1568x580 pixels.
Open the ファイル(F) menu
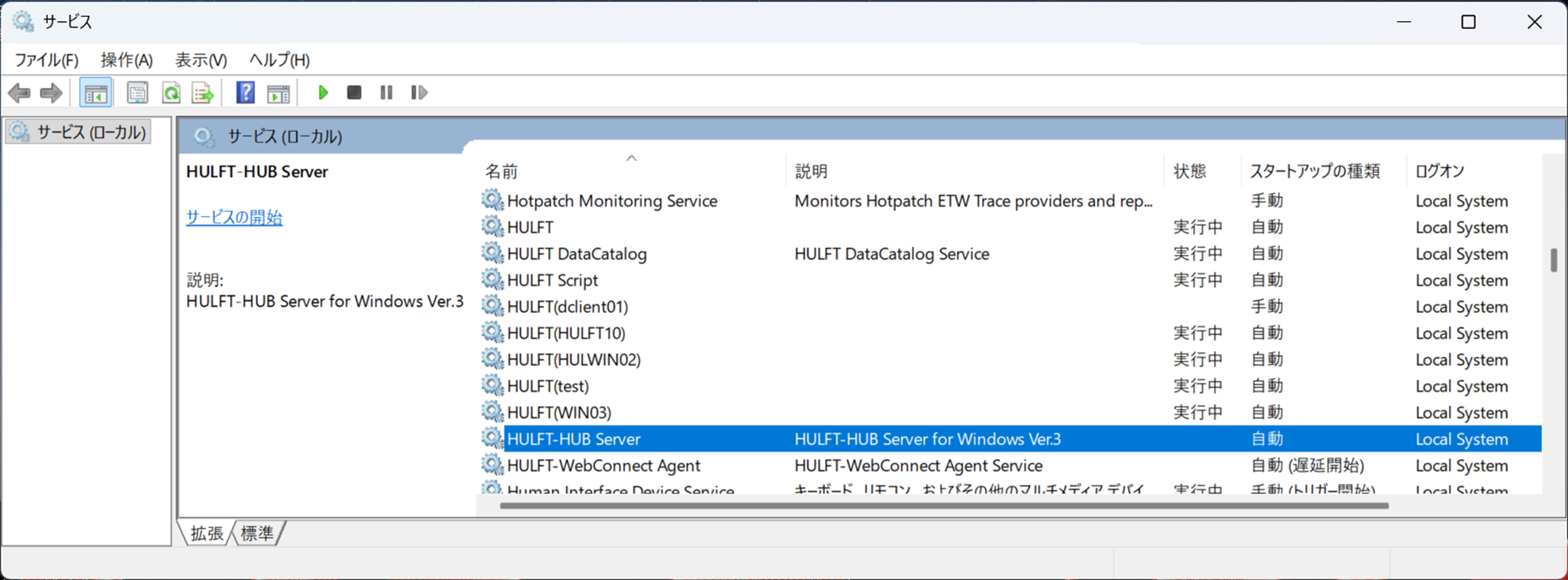pos(47,60)
